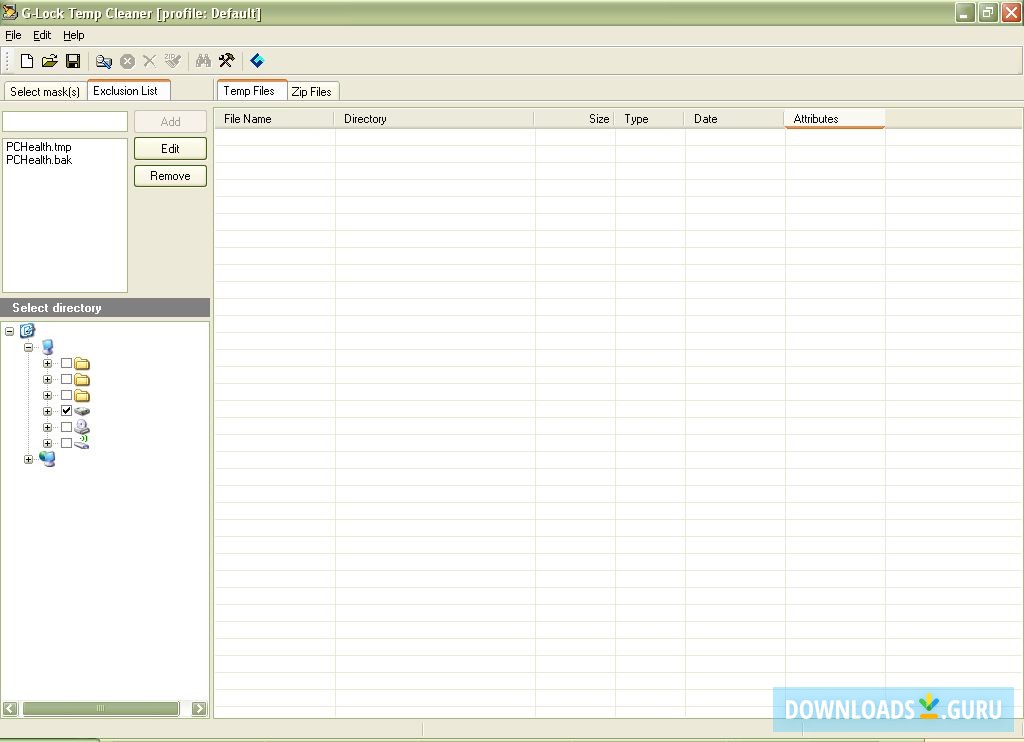Expand the network places tree node
The height and width of the screenshot is (742, 1024).
click(x=28, y=460)
